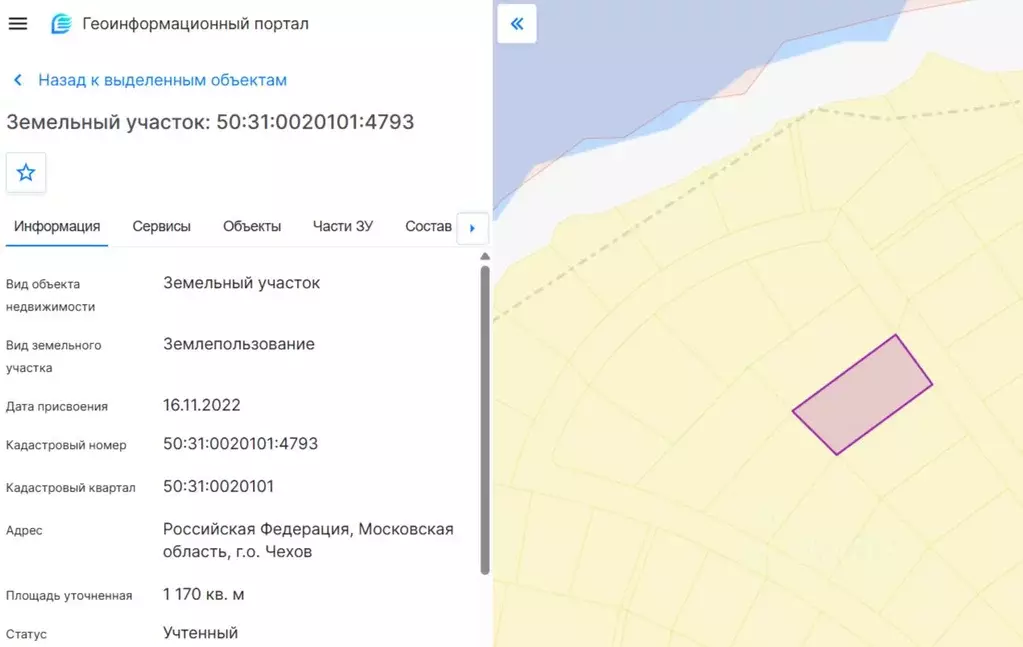
Task: Select the Кадастровый квартал value 50:31:0020101
Action: (x=219, y=487)
